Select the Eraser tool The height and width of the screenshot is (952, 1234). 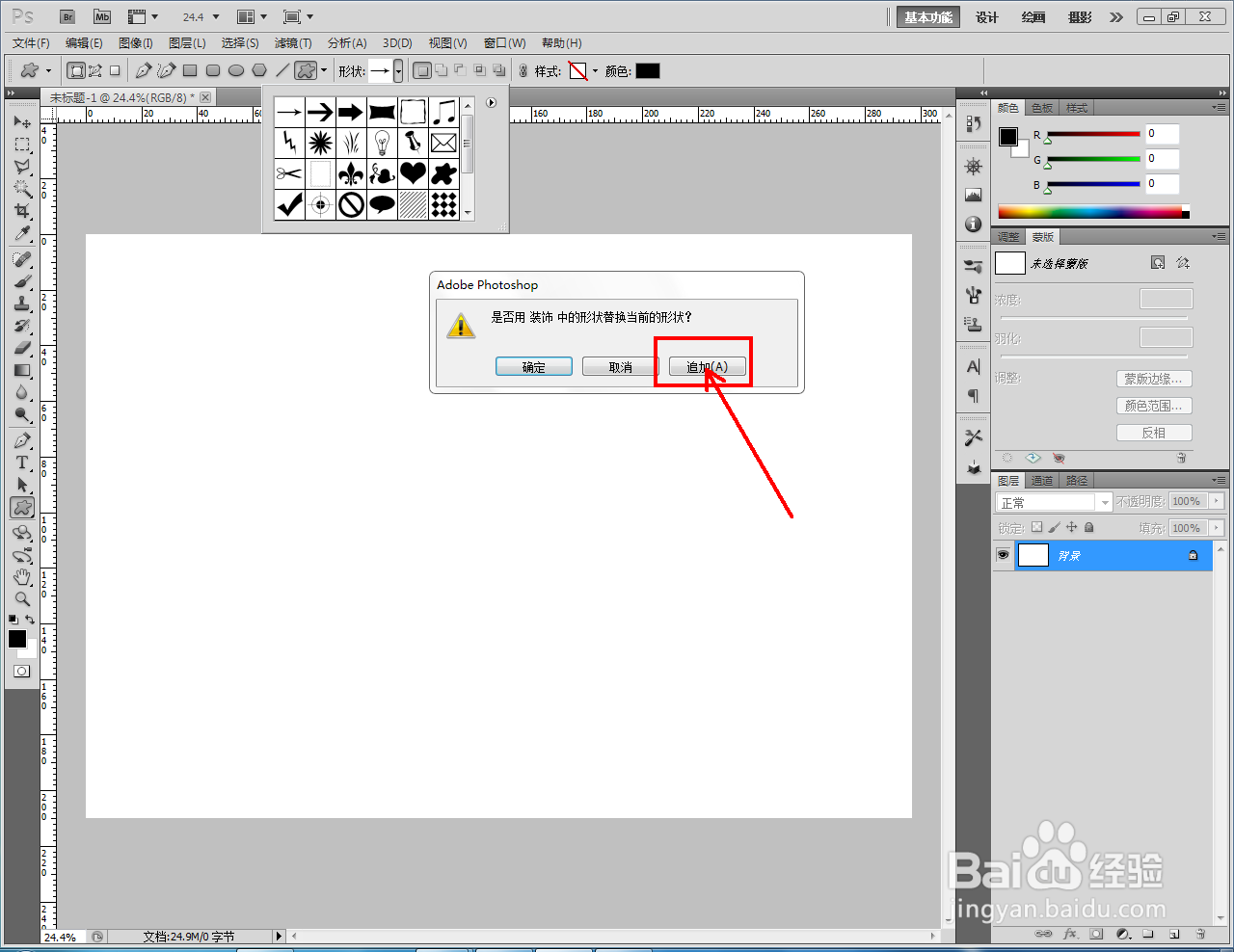[x=22, y=348]
